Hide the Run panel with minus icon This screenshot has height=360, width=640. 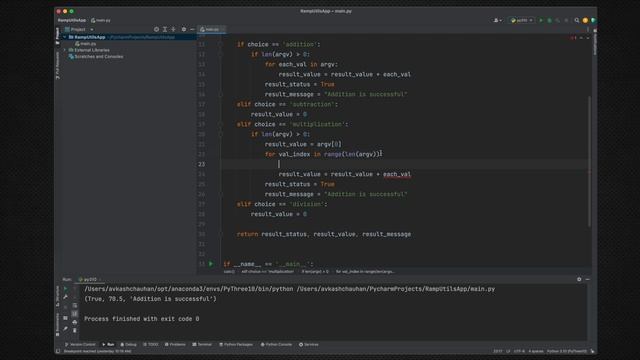pyautogui.click(x=587, y=279)
